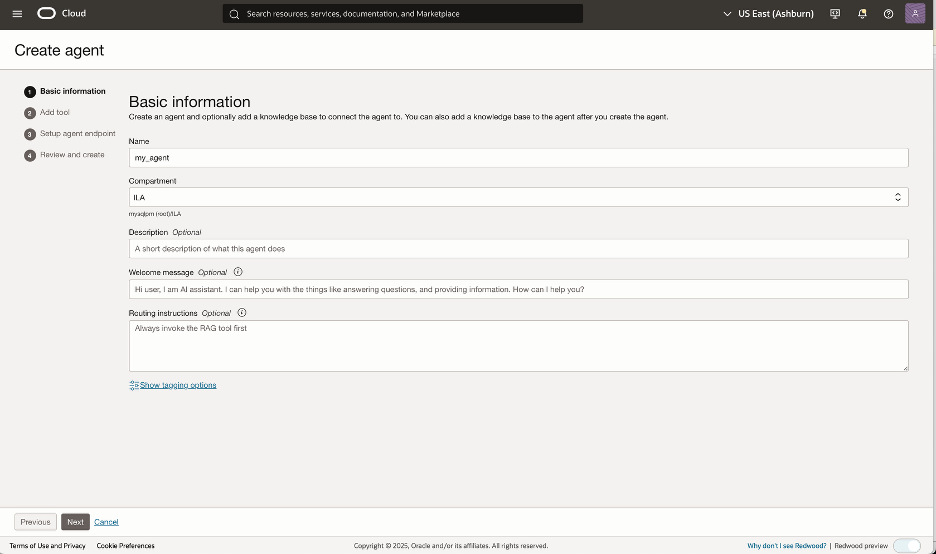Click the Next button

[x=75, y=522]
